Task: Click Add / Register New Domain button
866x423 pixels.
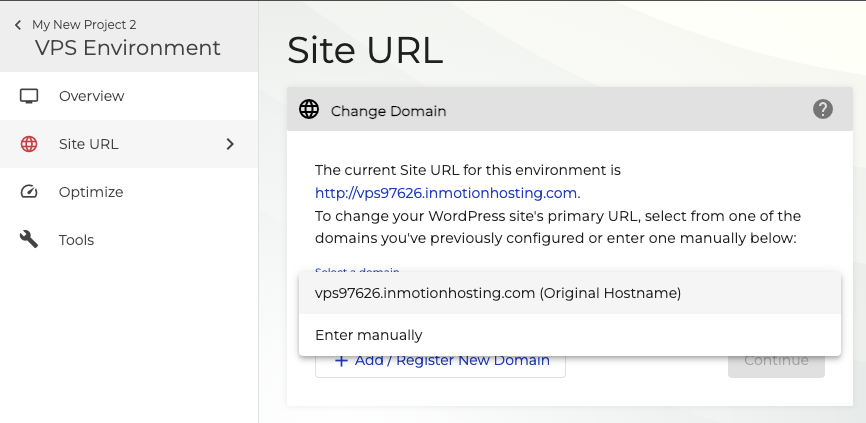Action: tap(451, 361)
